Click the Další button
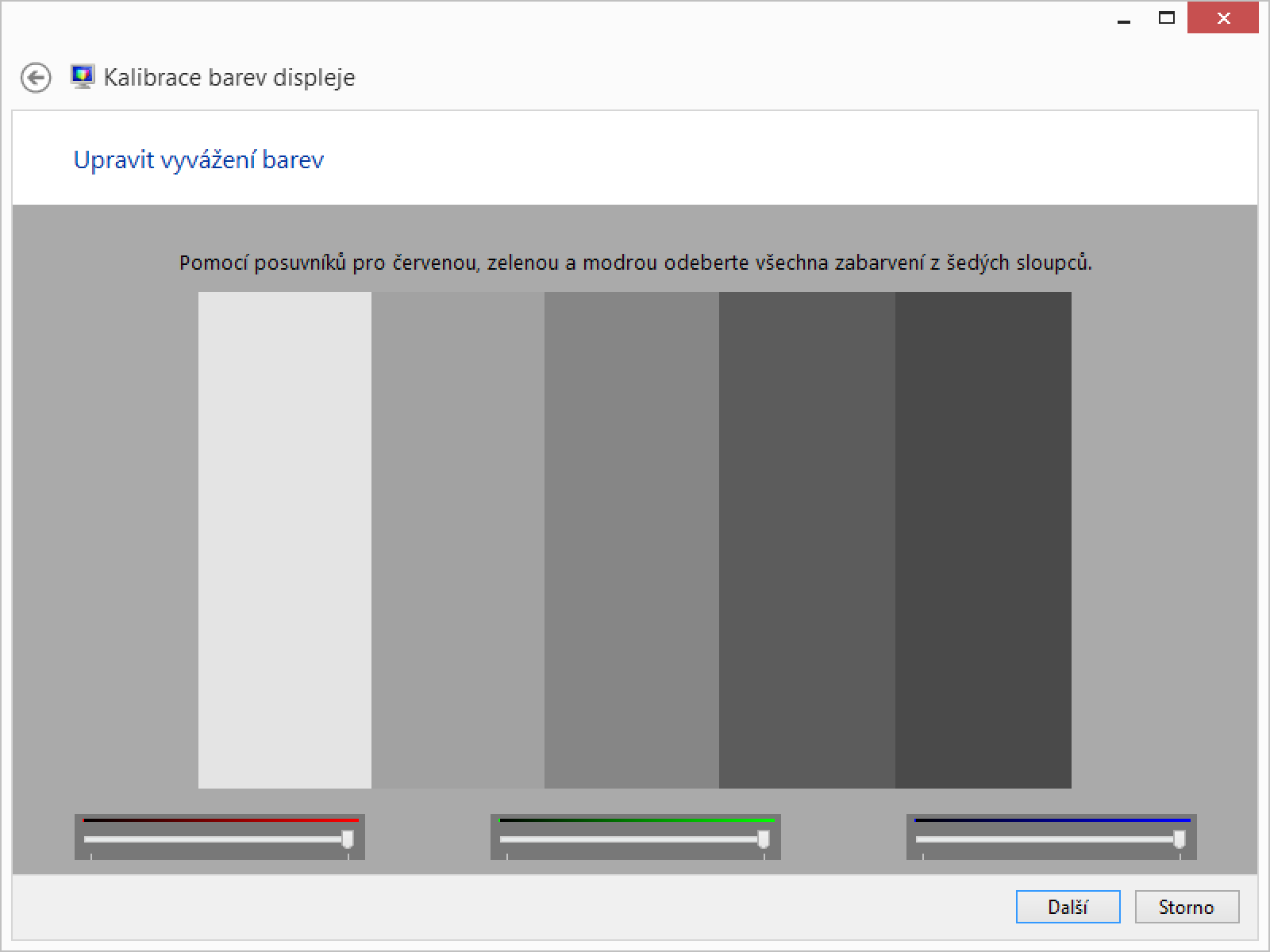This screenshot has height=952, width=1270. coord(1068,907)
